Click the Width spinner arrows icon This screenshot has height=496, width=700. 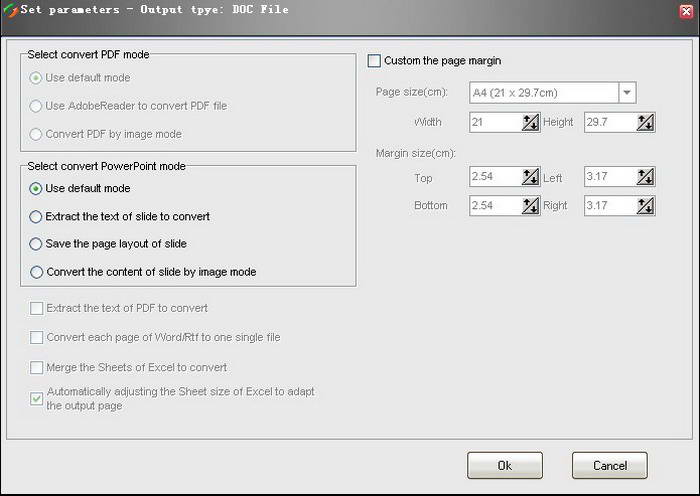pos(530,122)
